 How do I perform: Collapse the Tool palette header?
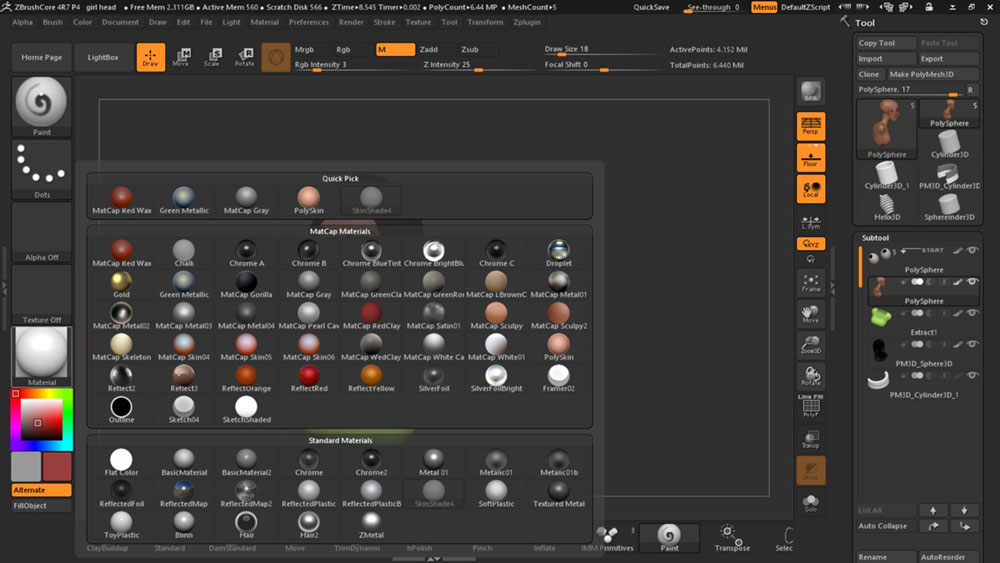[x=865, y=23]
